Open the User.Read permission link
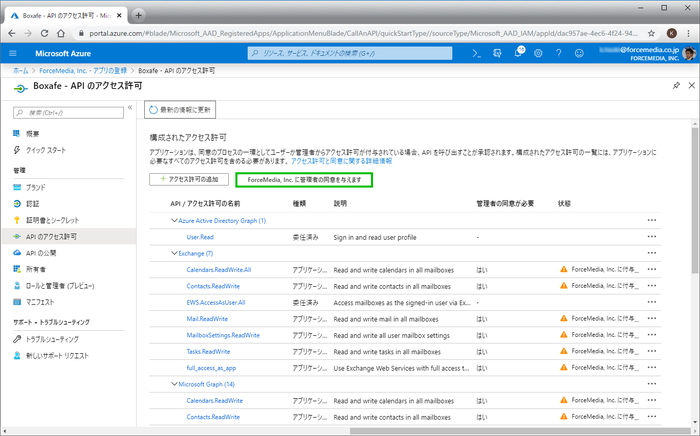The image size is (700, 436). 200,237
